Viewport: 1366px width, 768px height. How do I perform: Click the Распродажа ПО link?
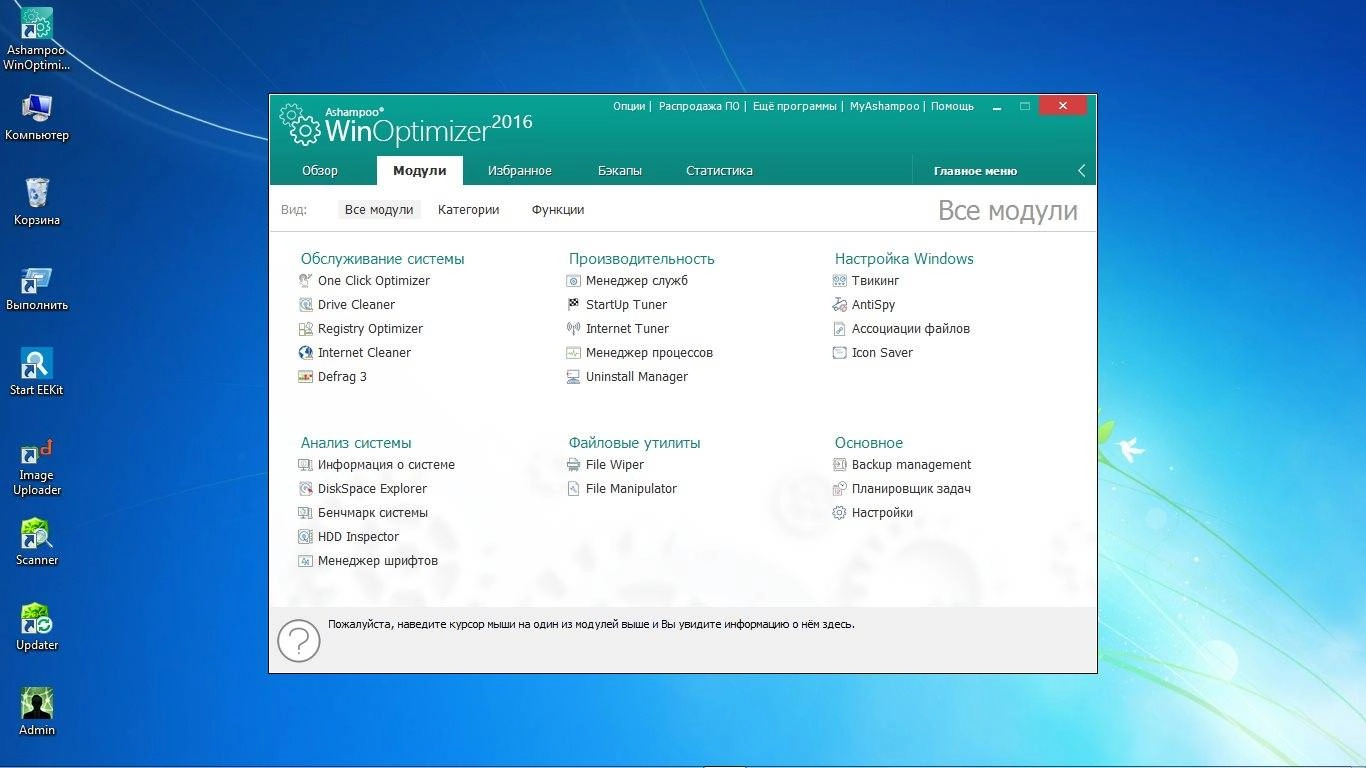[699, 106]
